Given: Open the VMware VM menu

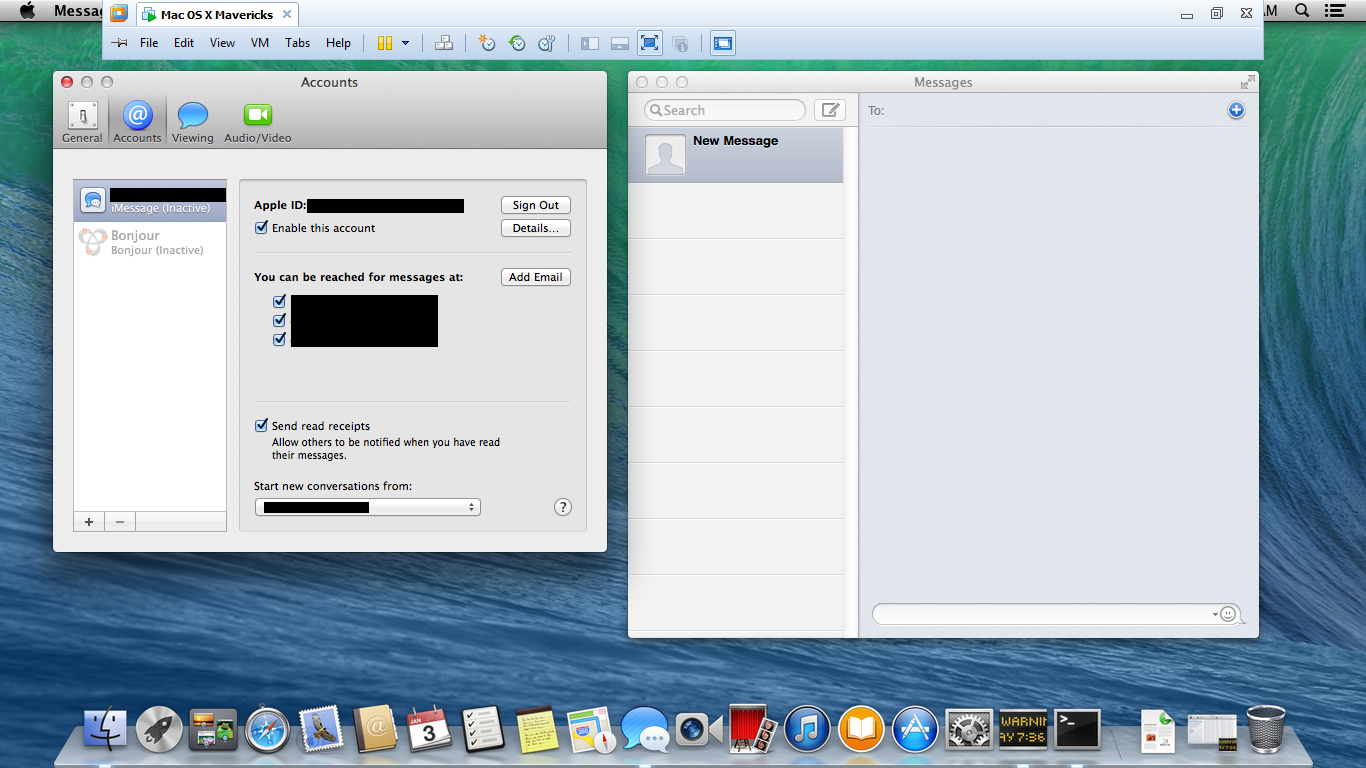Looking at the screenshot, I should 260,43.
